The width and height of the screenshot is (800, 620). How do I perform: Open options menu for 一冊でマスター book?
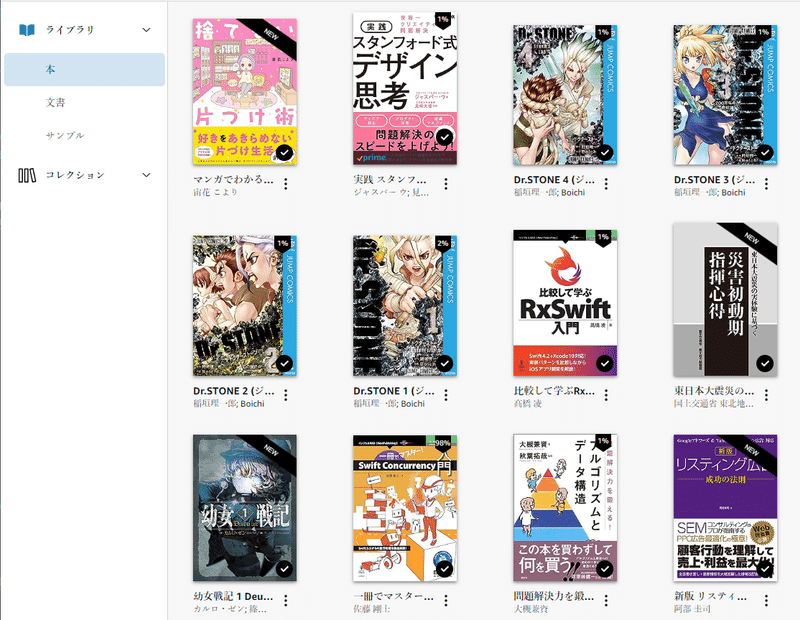pos(446,601)
